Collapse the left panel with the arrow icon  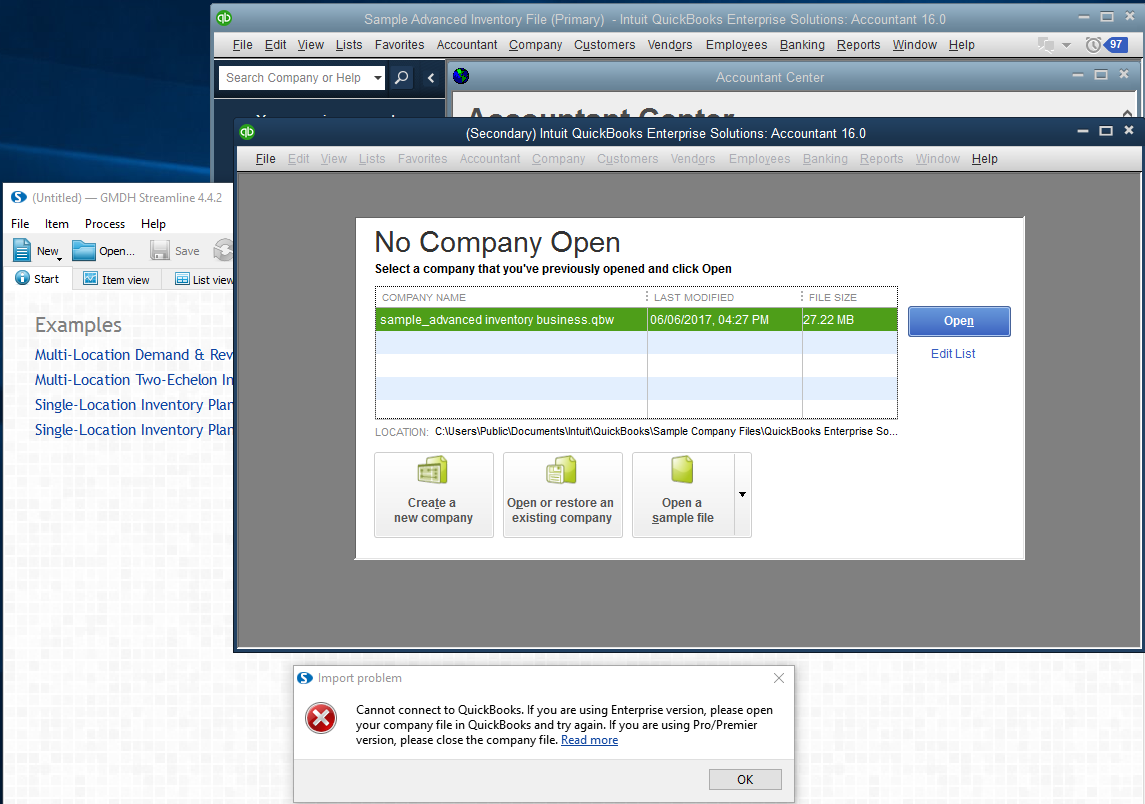431,78
